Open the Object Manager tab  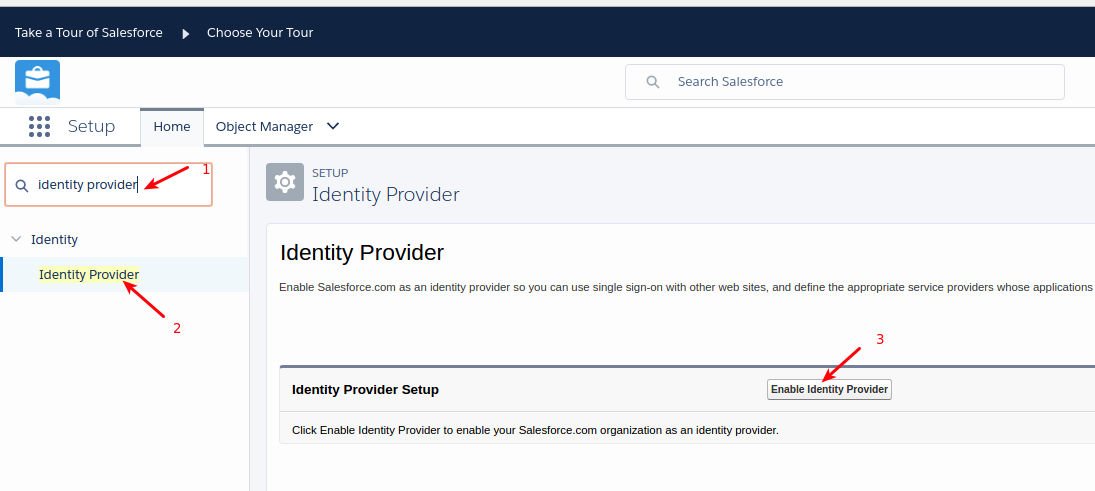(264, 127)
